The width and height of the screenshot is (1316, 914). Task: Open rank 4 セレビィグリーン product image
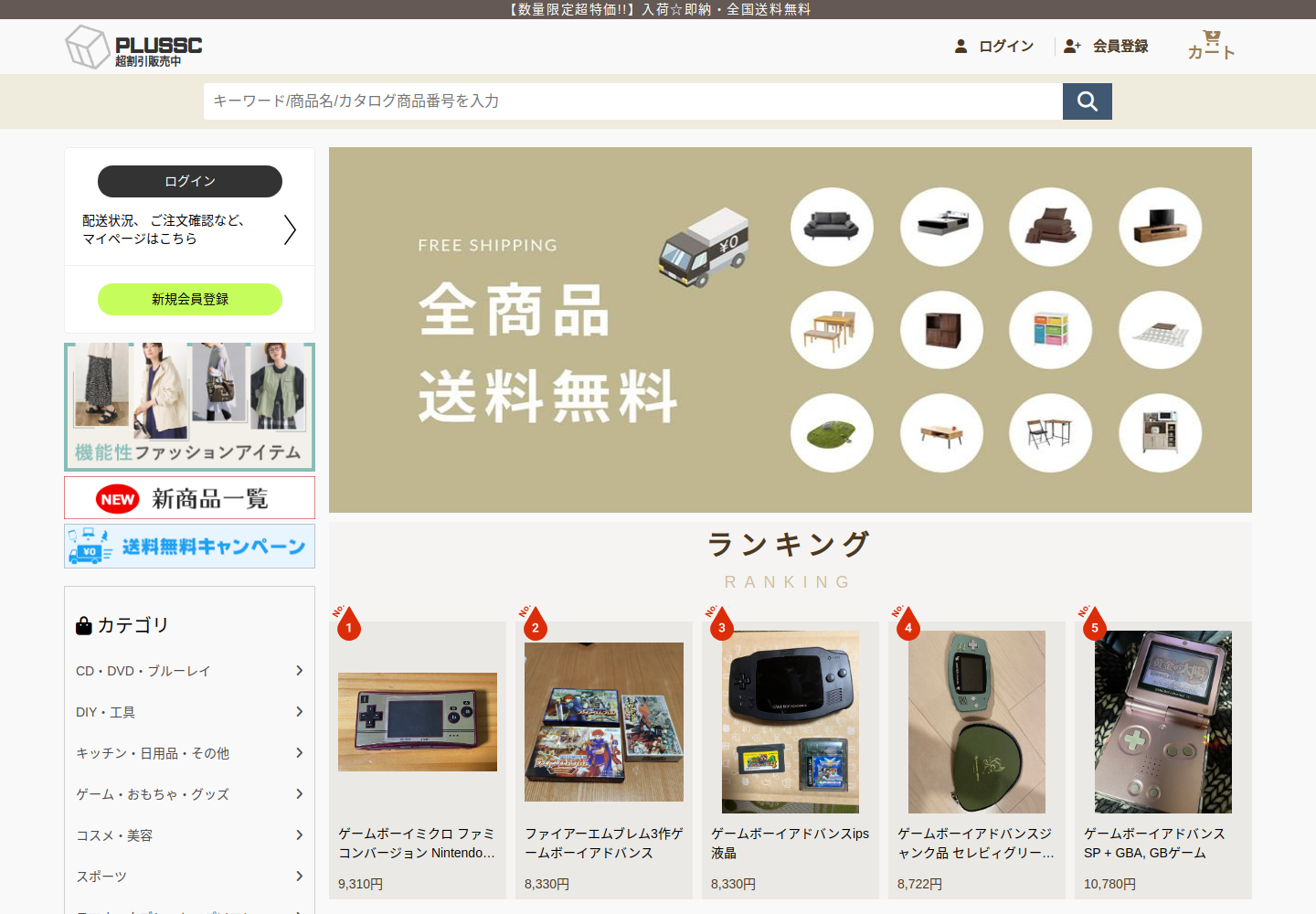tap(977, 722)
